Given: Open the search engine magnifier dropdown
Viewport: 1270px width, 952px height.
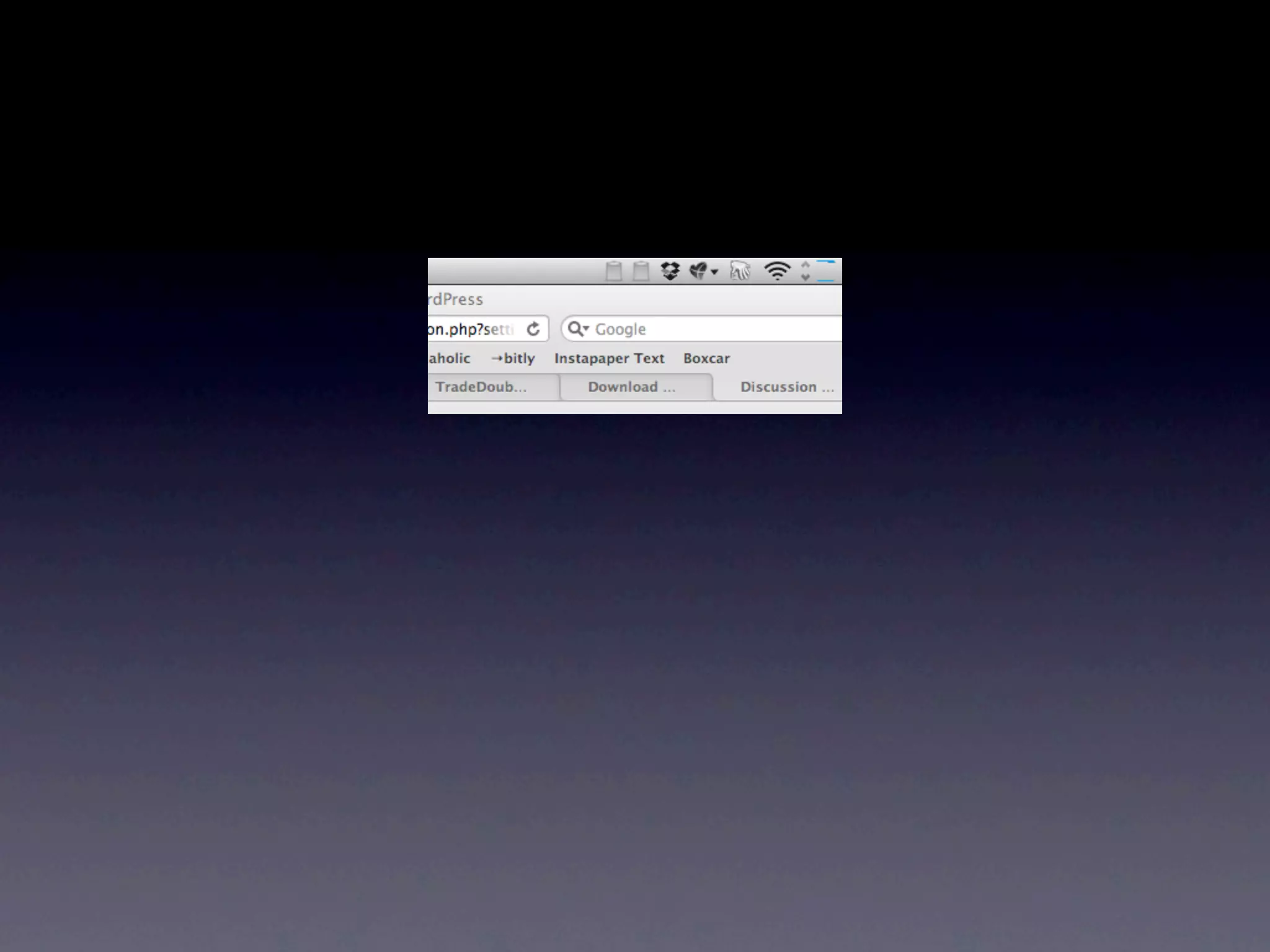Looking at the screenshot, I should point(578,329).
